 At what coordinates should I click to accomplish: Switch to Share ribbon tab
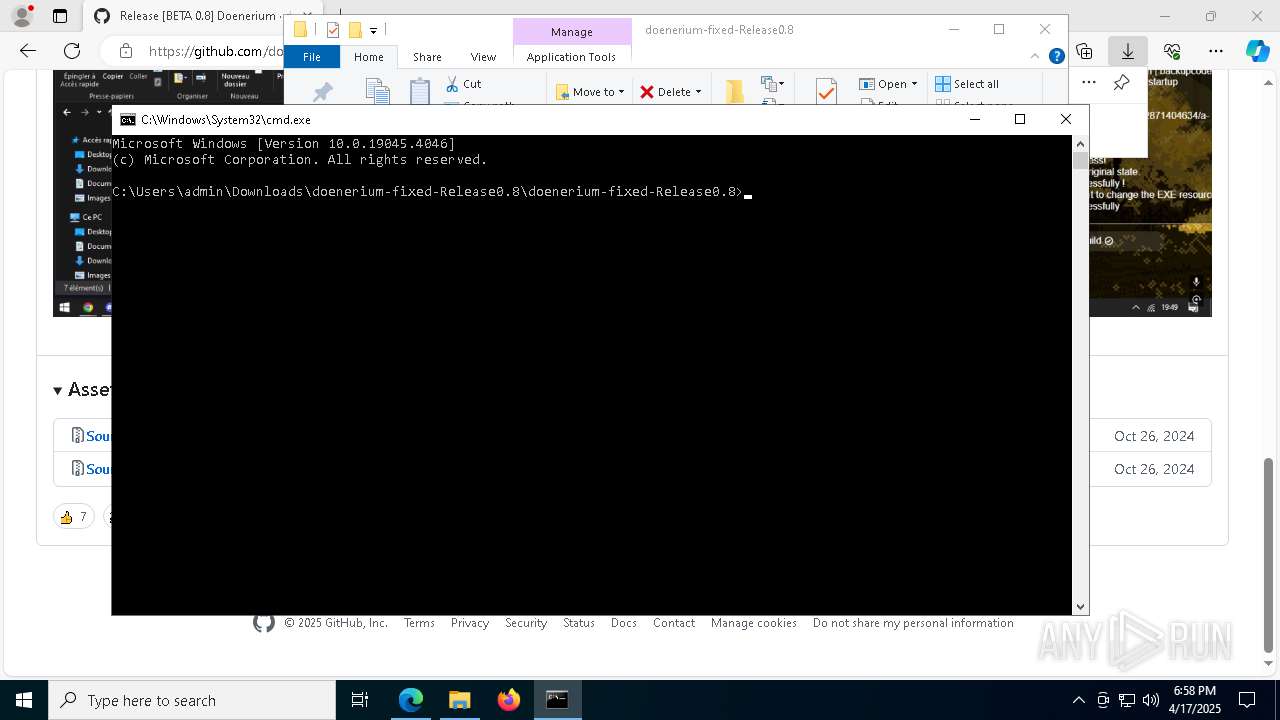tap(427, 57)
